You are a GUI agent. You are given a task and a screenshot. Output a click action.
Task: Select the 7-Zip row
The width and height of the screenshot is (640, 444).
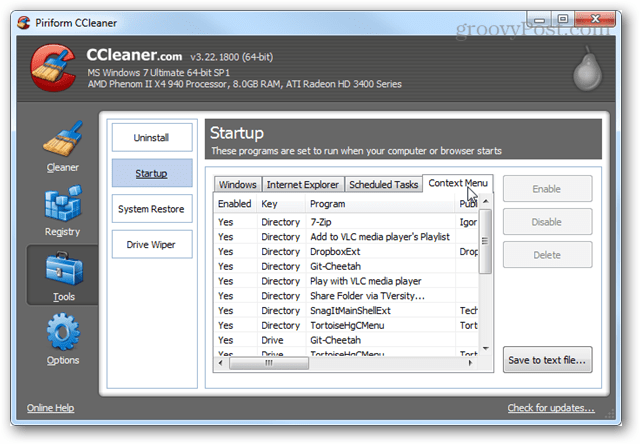pos(347,222)
